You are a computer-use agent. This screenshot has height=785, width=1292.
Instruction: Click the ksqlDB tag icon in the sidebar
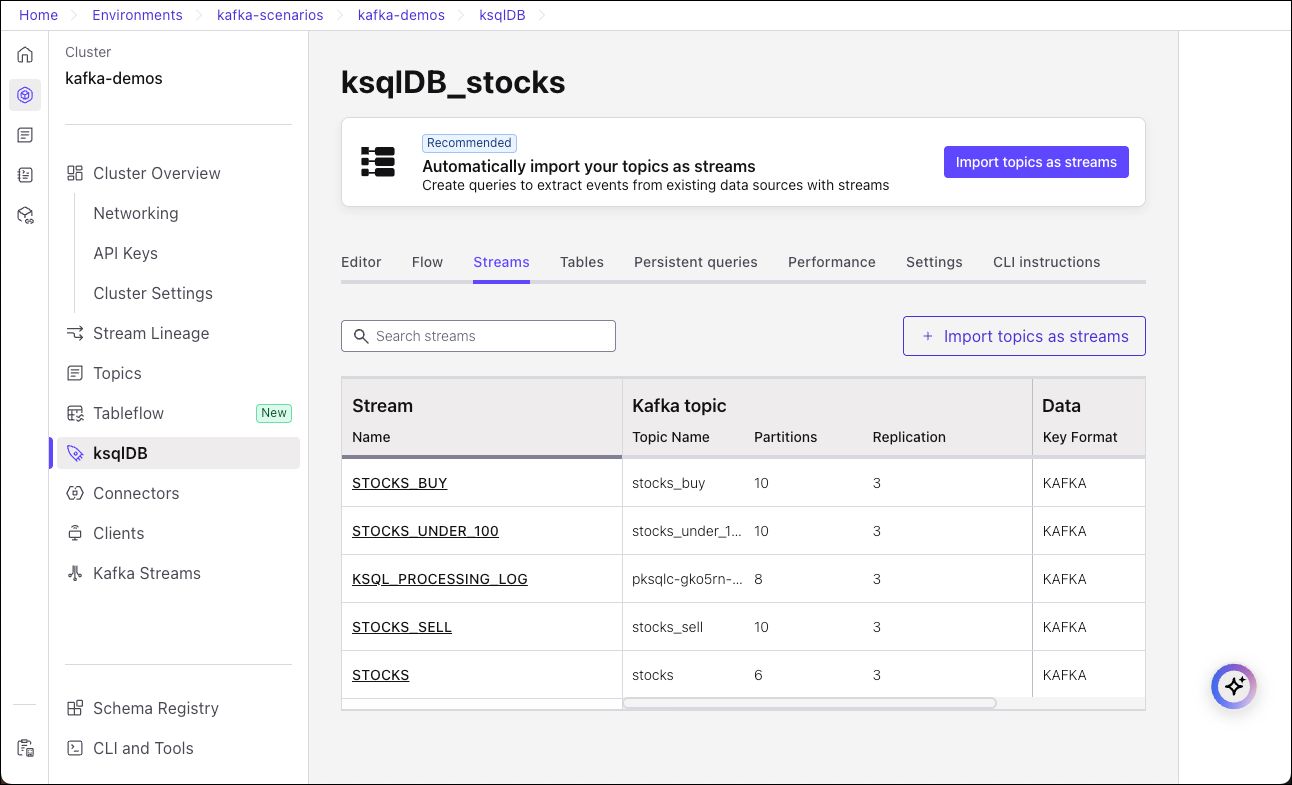[75, 453]
